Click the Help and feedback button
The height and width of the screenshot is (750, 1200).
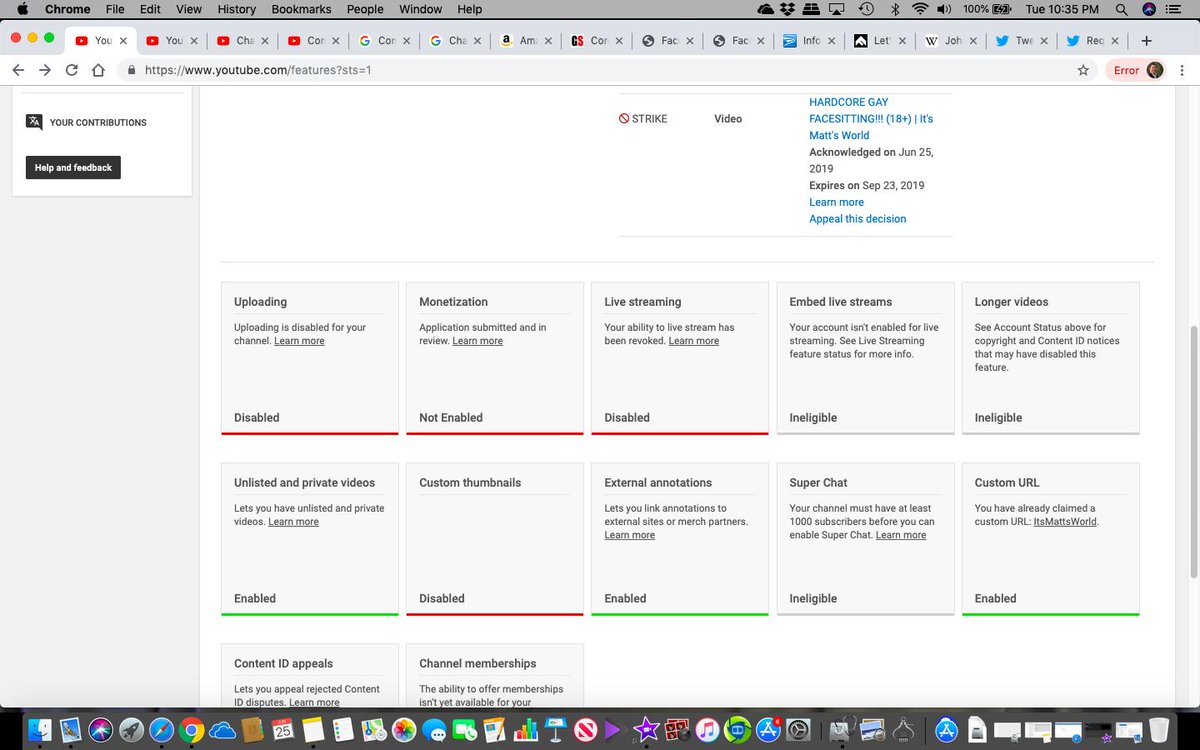72,168
